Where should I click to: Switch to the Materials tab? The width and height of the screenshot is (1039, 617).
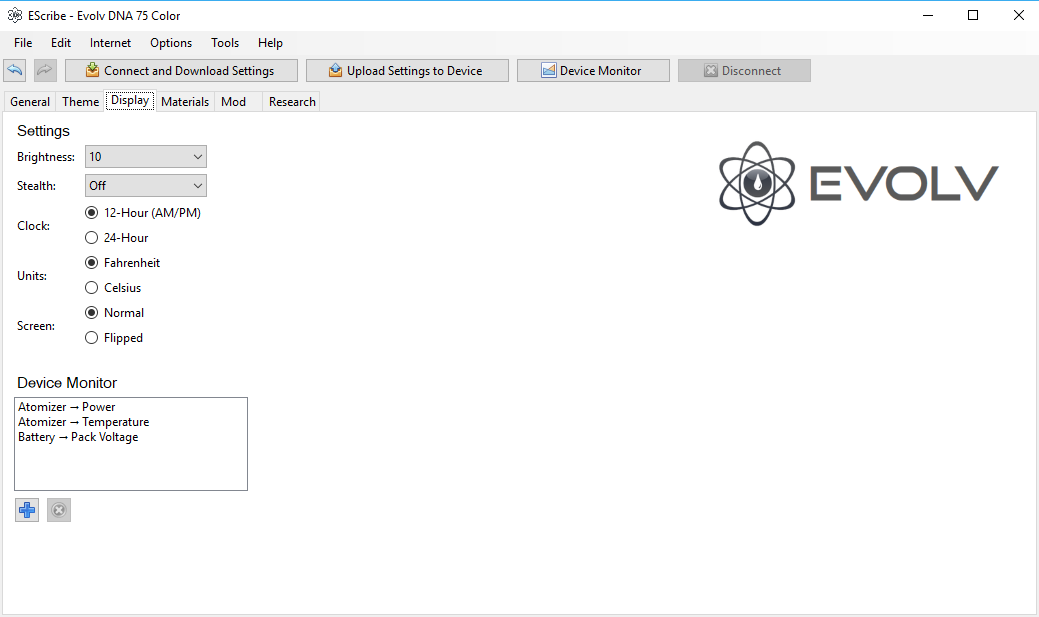pyautogui.click(x=185, y=102)
